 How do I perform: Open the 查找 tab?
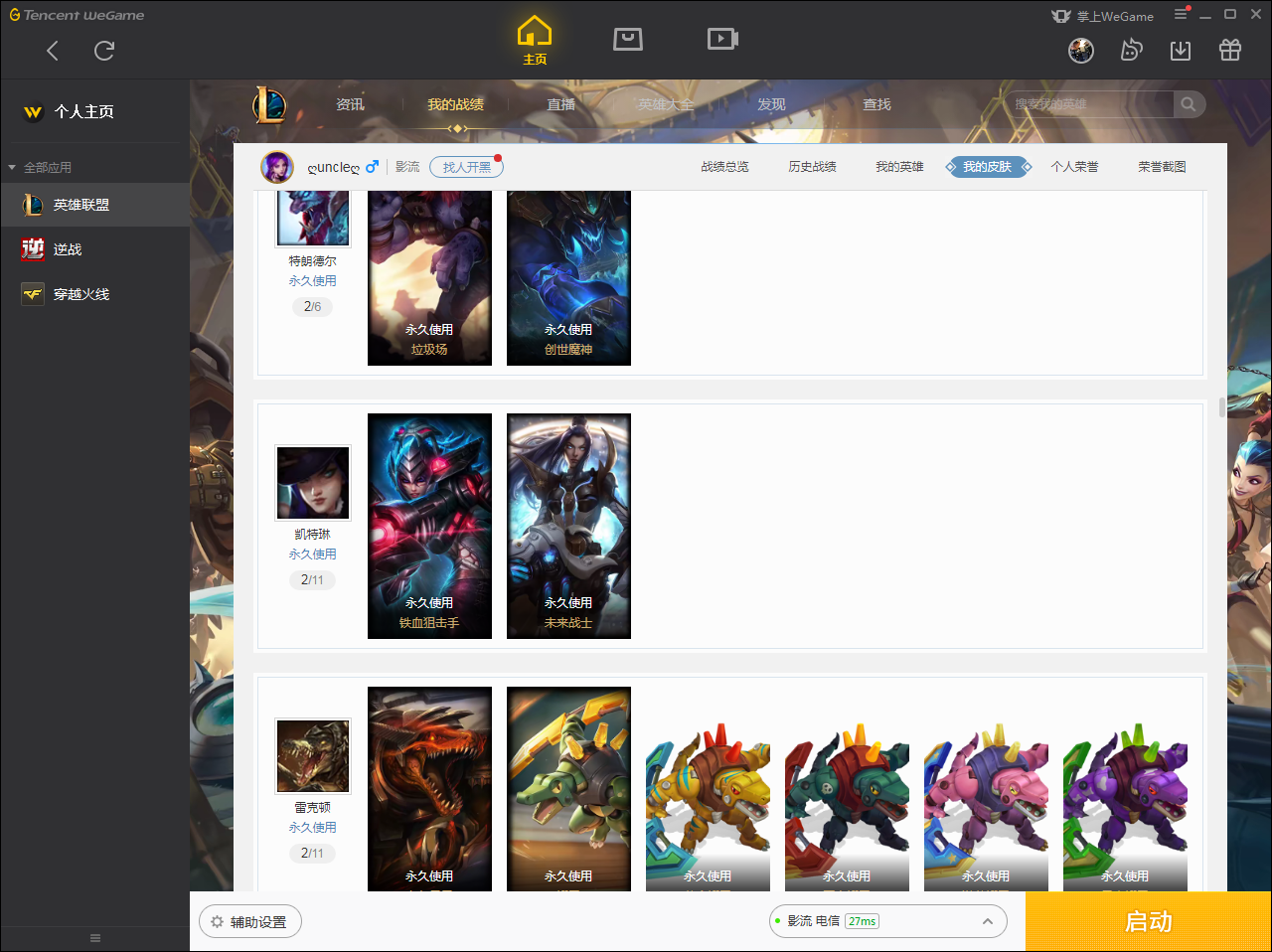(876, 104)
